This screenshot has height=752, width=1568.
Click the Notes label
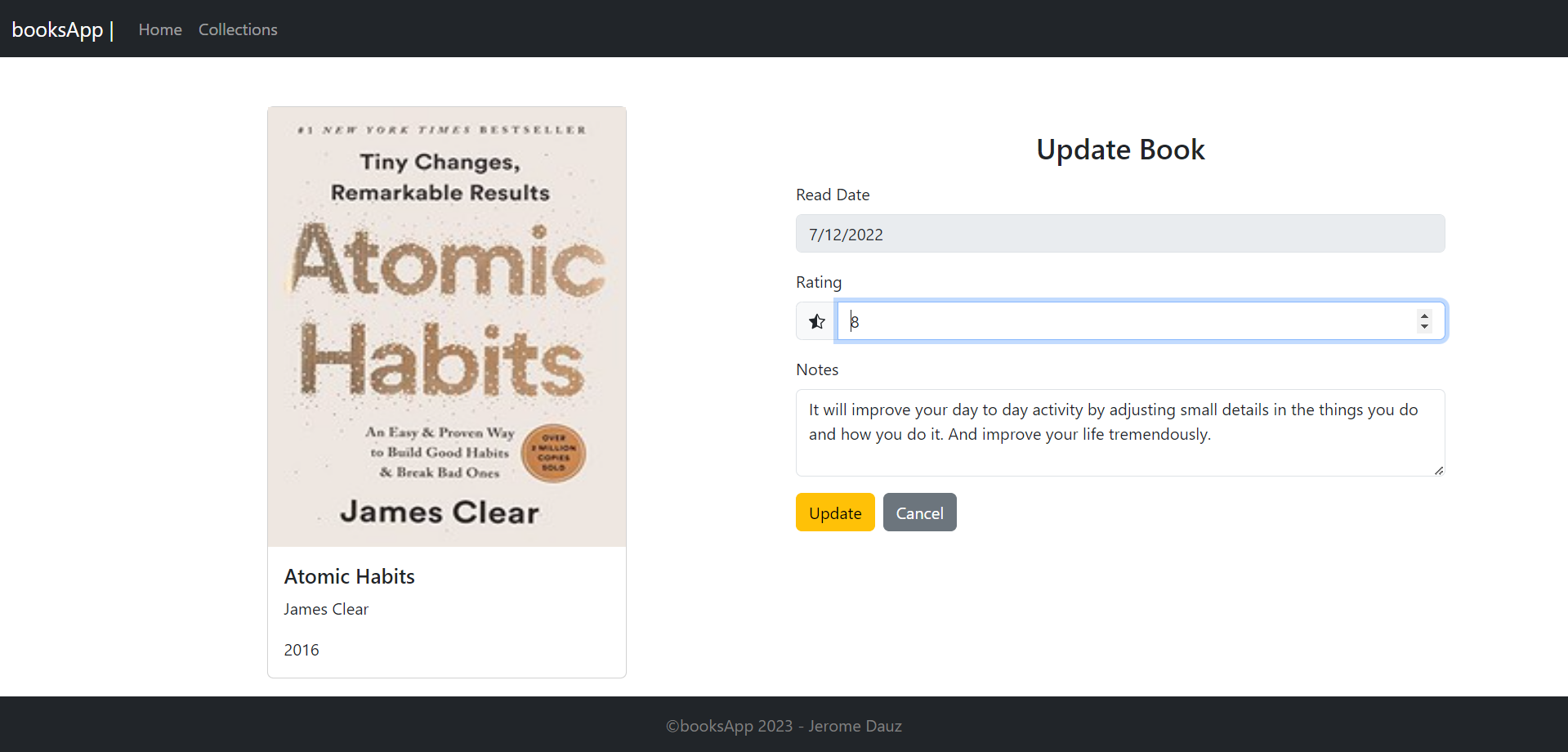817,369
